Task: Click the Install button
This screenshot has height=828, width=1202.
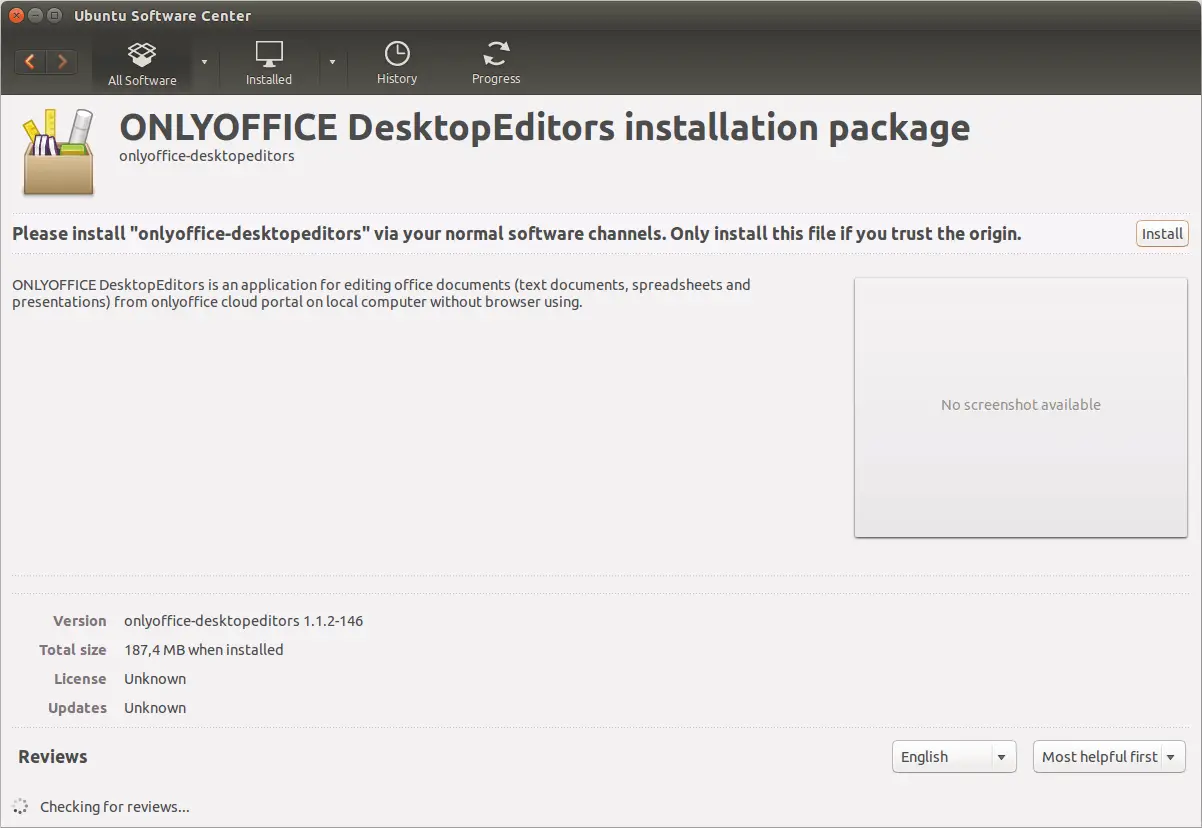Action: (x=1162, y=233)
